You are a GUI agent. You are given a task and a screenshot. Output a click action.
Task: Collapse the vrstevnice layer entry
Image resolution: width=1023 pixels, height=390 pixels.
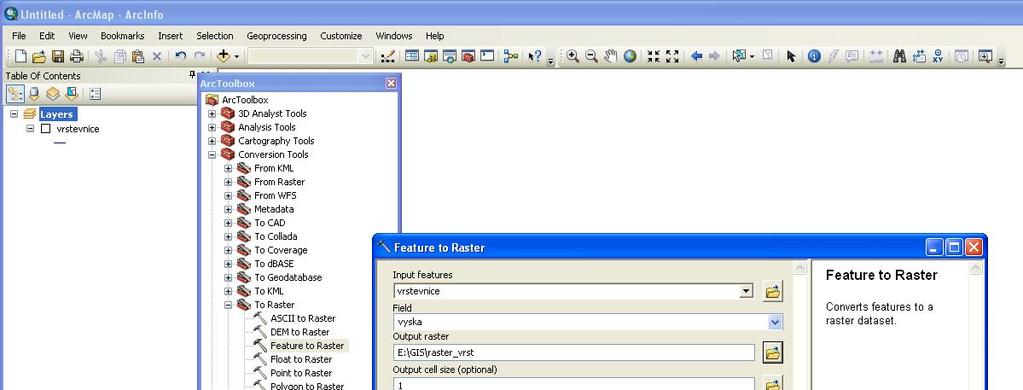30,129
